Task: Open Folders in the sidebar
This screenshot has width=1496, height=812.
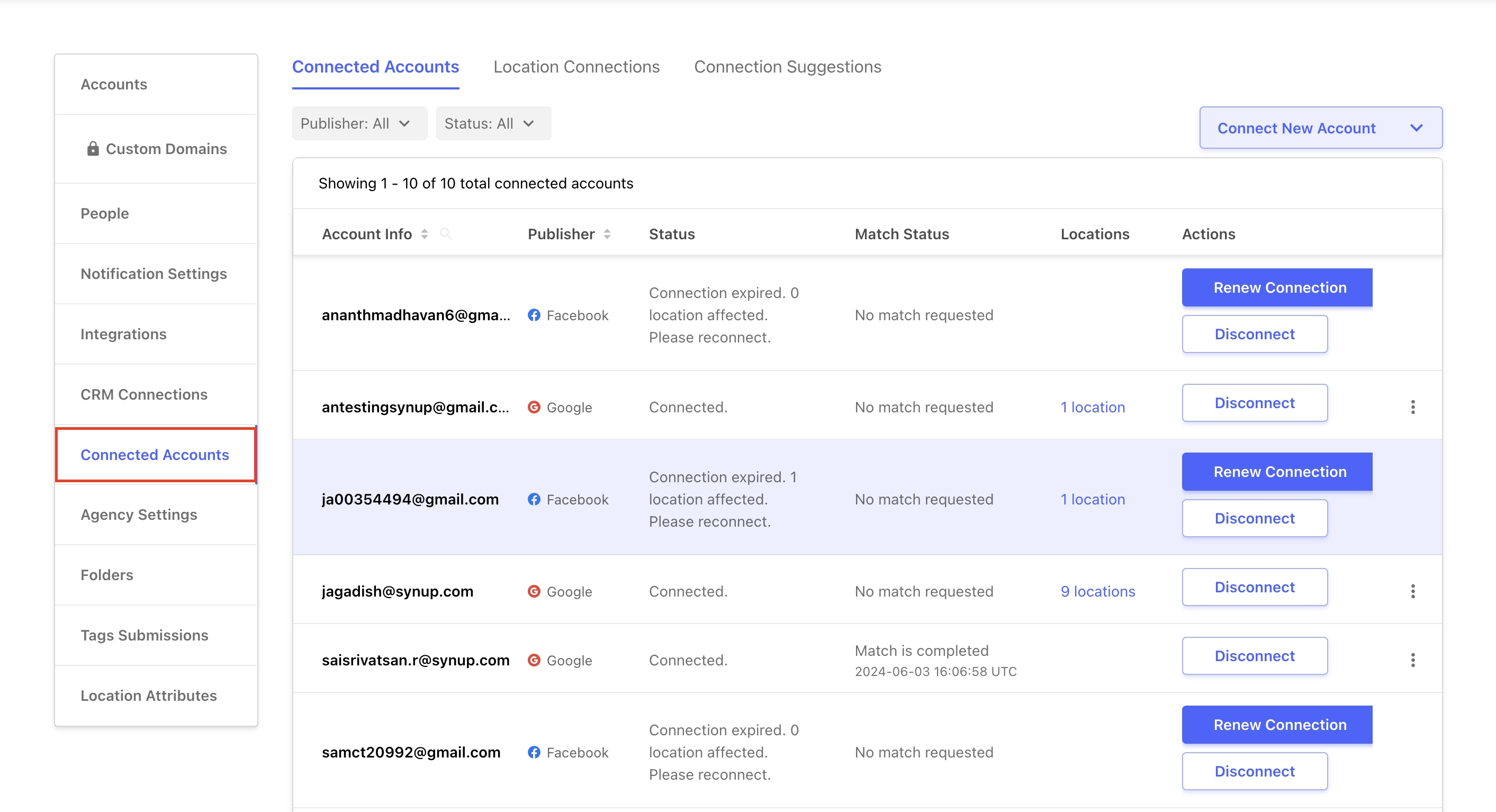Action: click(x=156, y=575)
